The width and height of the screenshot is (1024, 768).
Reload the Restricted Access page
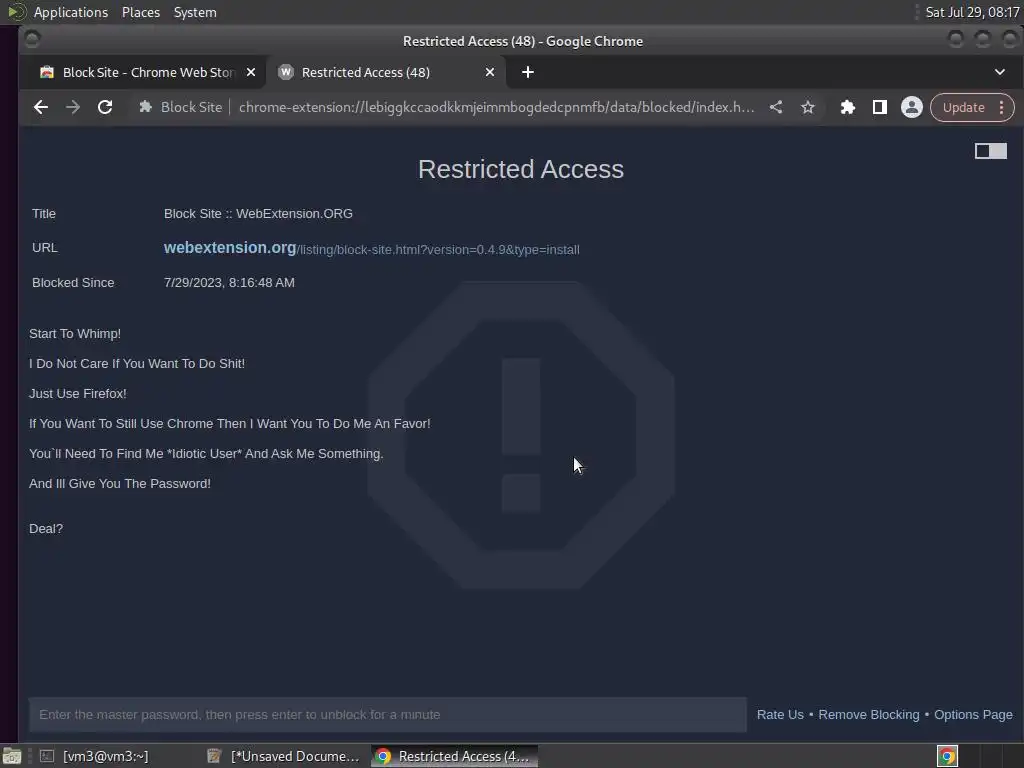point(104,107)
